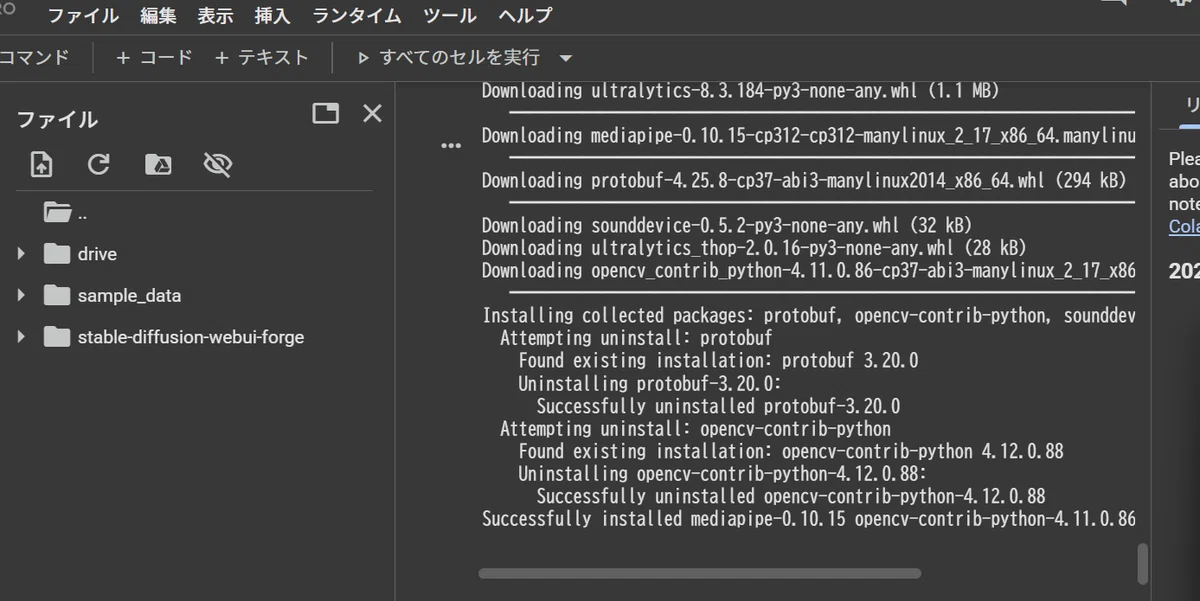Refresh the file browser listing
This screenshot has width=1200, height=601.
[x=98, y=164]
